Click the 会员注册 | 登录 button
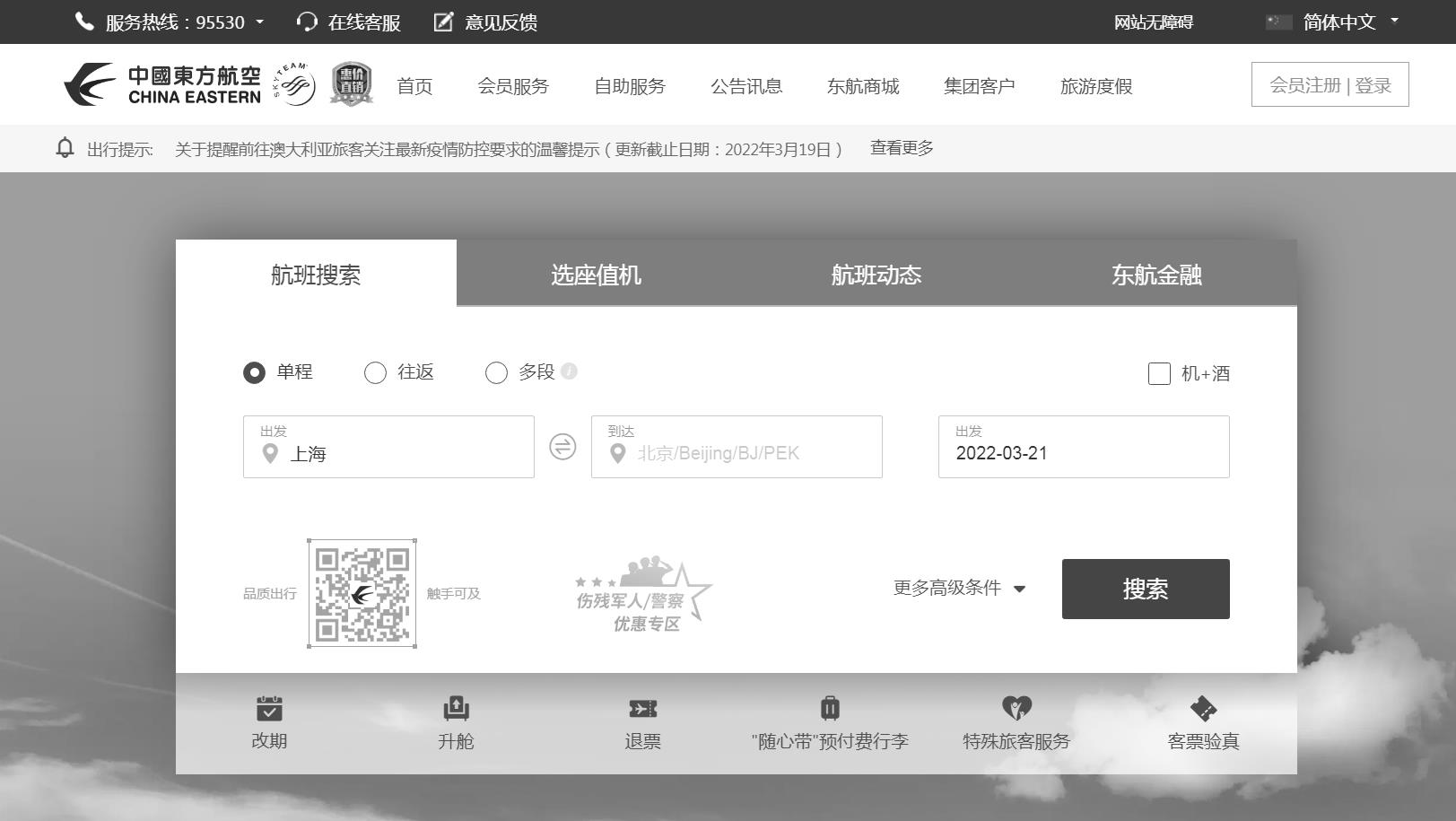This screenshot has width=1456, height=821. (1330, 84)
